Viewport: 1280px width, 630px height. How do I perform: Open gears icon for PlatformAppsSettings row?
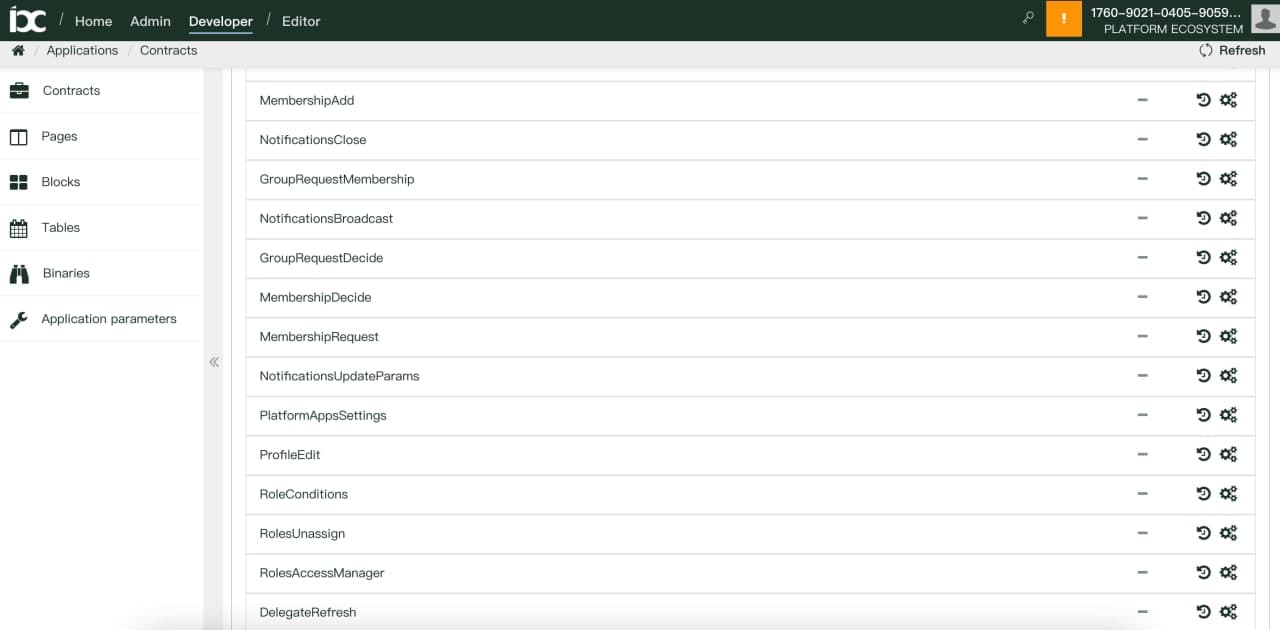pyautogui.click(x=1228, y=415)
